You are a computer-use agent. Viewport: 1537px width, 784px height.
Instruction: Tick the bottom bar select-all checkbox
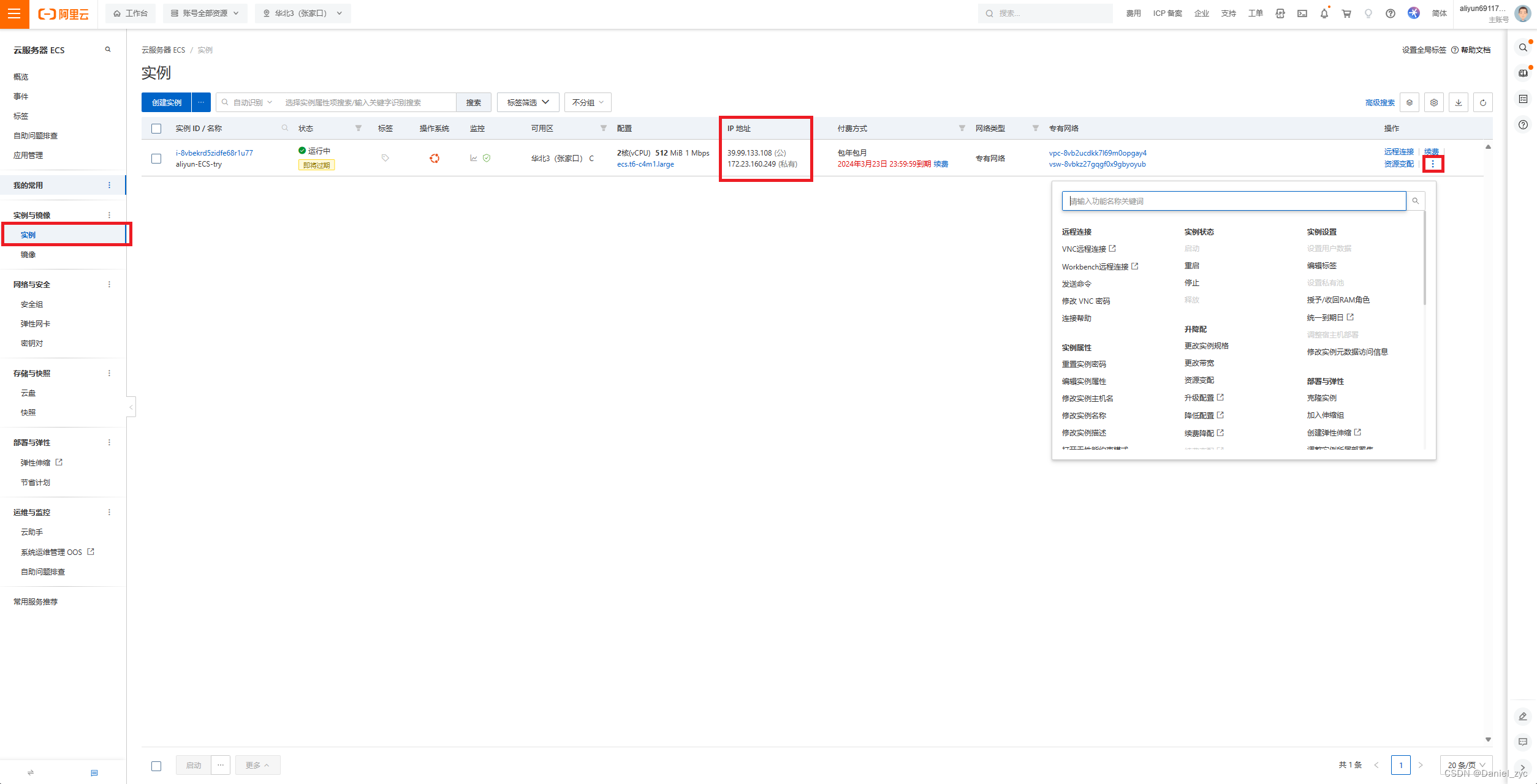(156, 766)
